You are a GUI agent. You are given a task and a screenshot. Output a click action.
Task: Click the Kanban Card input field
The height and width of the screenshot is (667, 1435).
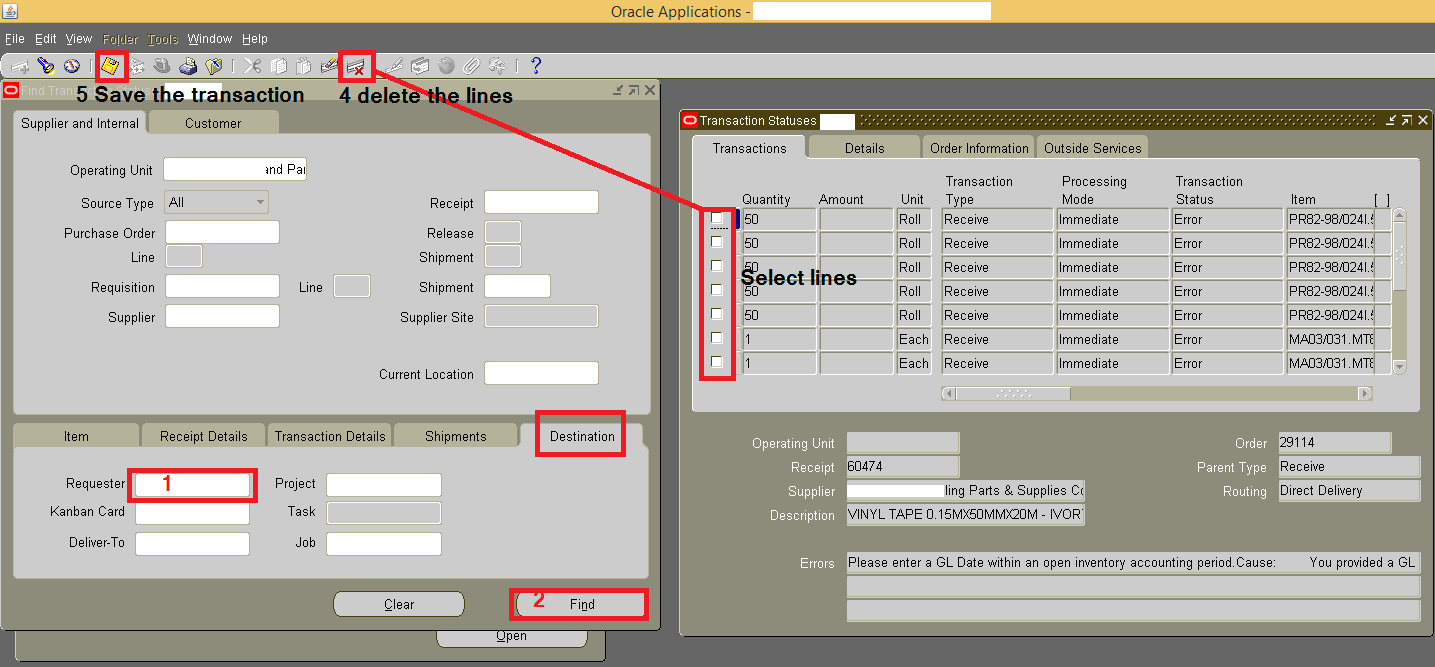192,513
